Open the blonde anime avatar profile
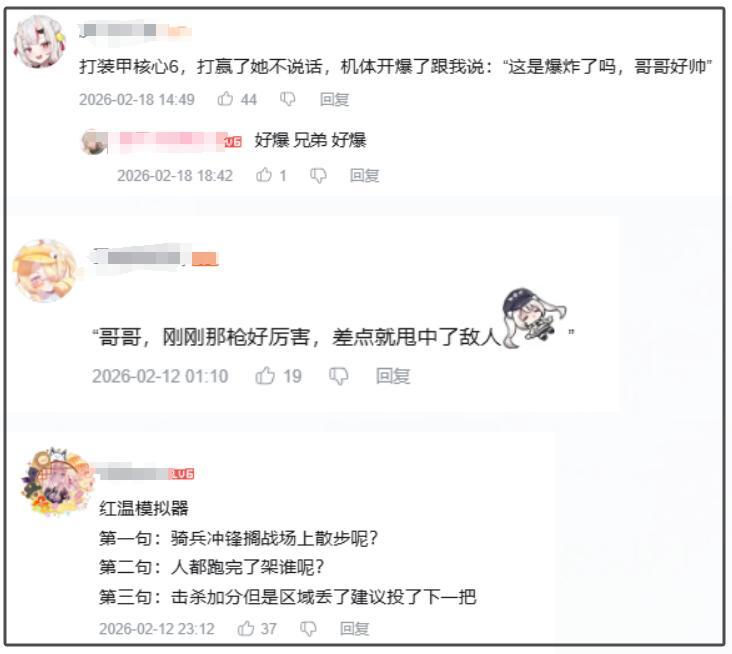The image size is (732, 654). (45, 270)
